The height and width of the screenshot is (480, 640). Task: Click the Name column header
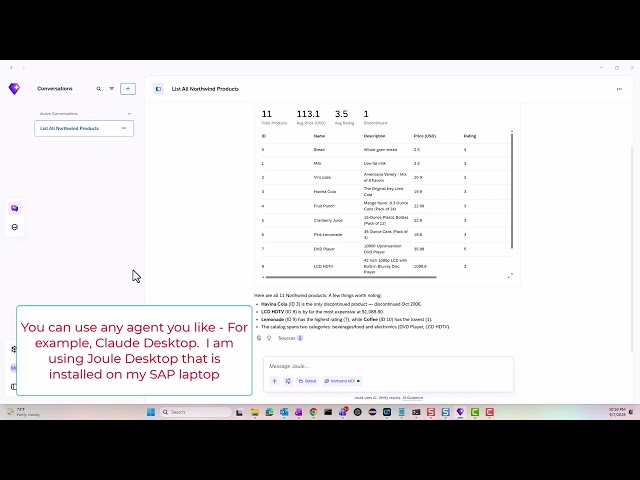pos(319,136)
